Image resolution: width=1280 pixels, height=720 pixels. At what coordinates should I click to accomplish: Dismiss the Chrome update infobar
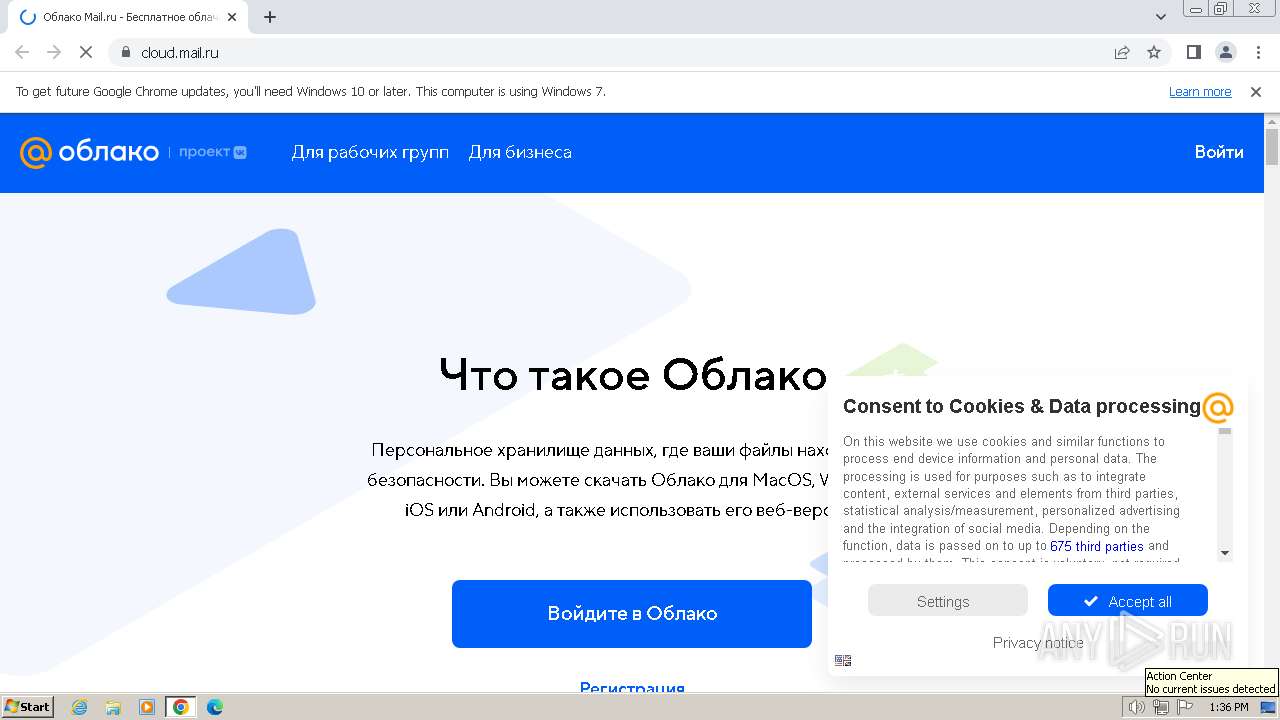[1256, 91]
